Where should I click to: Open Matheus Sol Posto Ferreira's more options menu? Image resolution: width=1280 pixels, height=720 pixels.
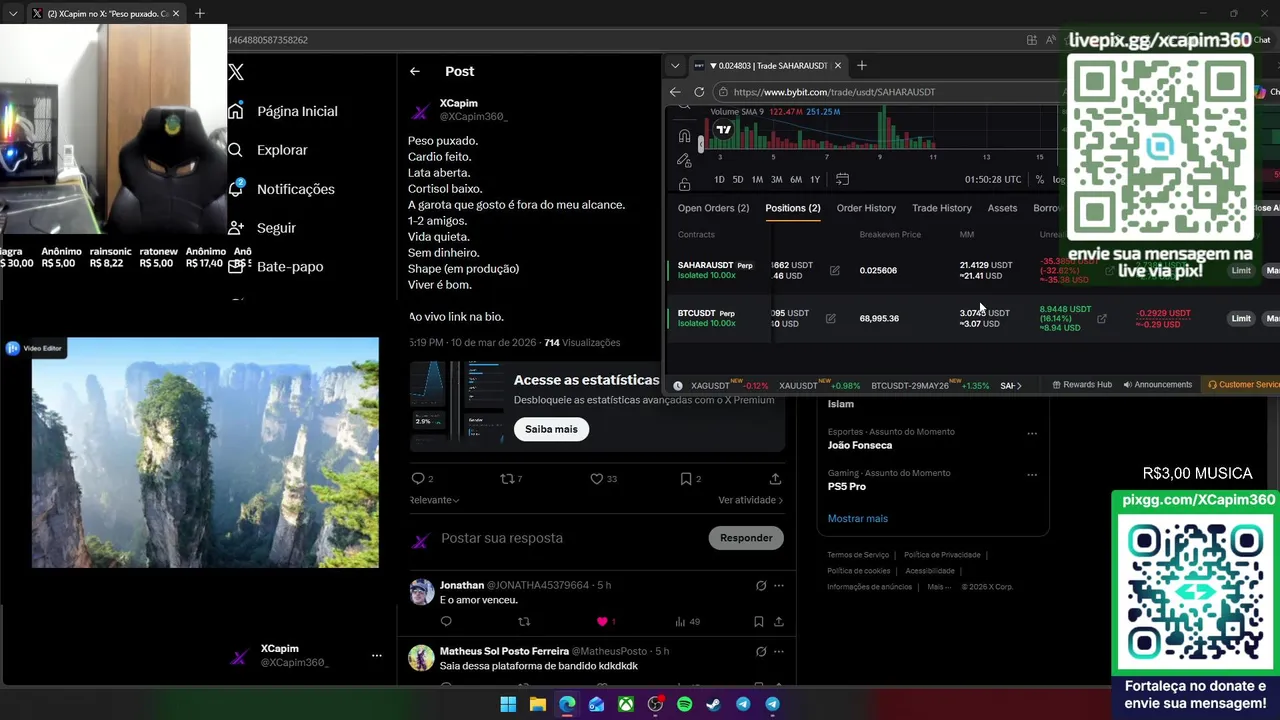[779, 651]
